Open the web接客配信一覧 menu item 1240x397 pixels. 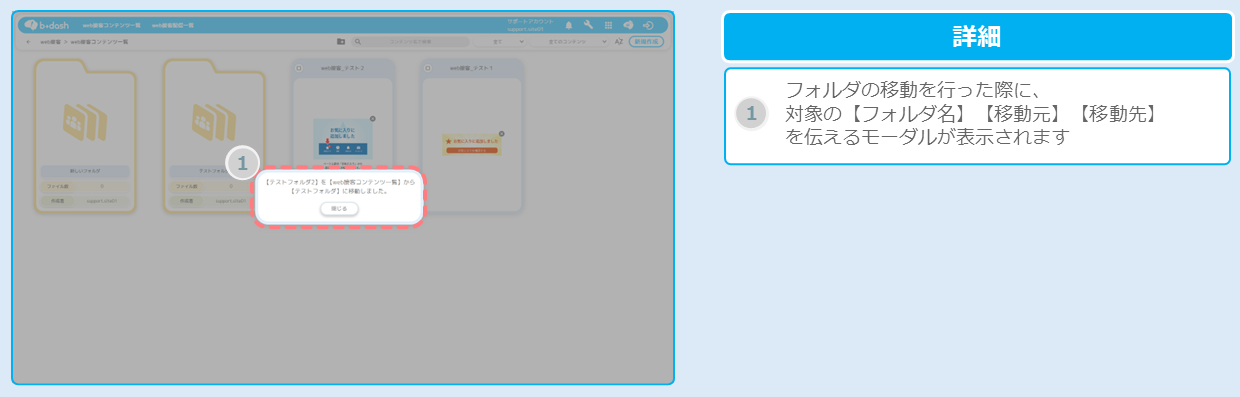coord(173,25)
